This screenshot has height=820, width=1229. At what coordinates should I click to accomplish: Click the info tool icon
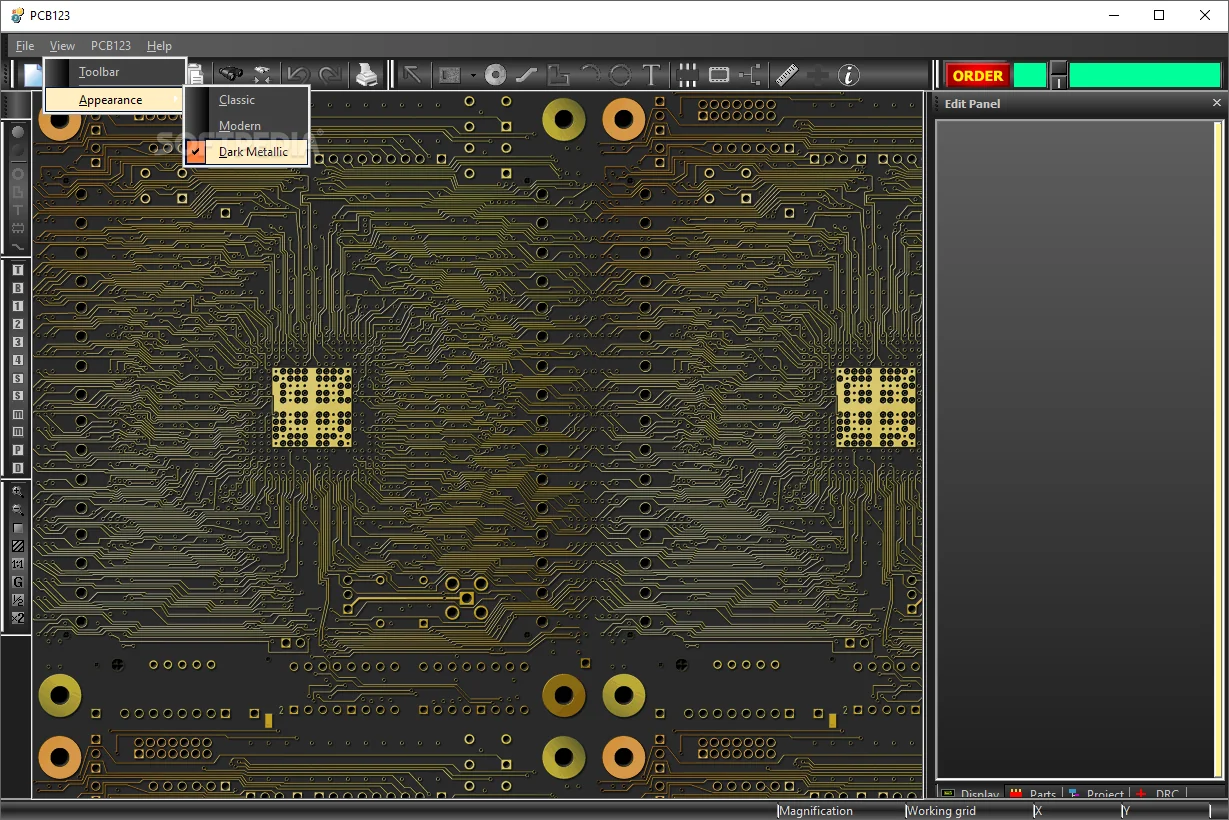pos(847,73)
